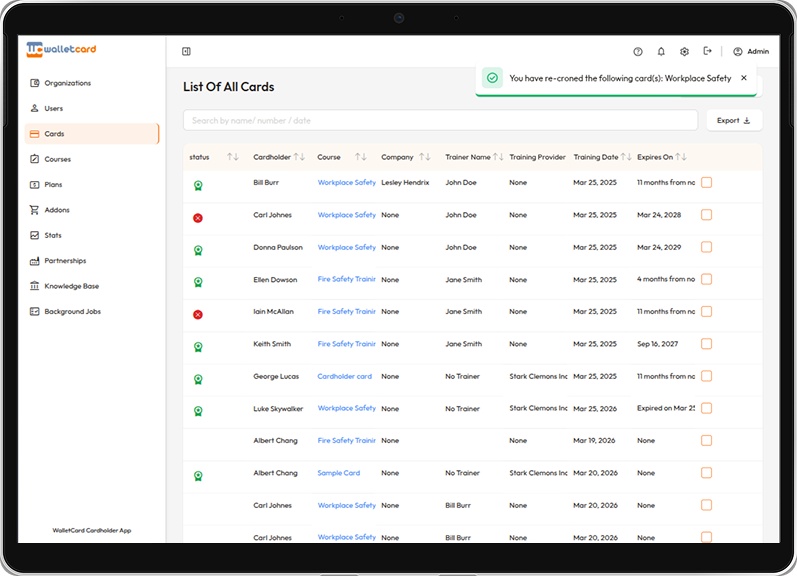
Task: Click the red status icon for Carl Johnes Mar 24, 2028
Action: (198, 218)
